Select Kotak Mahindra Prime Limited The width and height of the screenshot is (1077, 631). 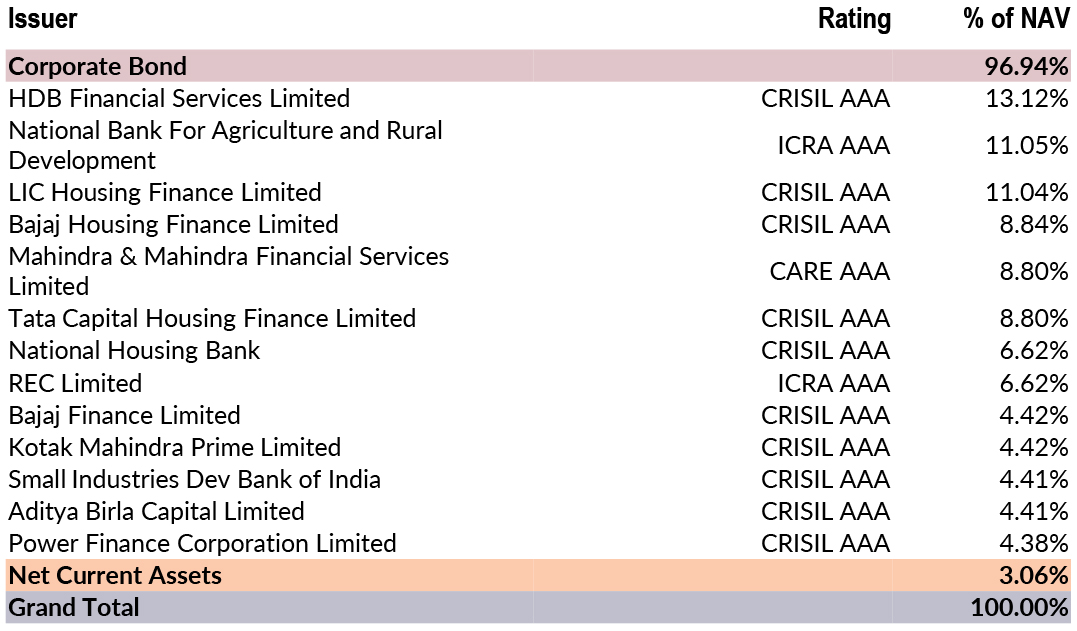[x=174, y=447]
